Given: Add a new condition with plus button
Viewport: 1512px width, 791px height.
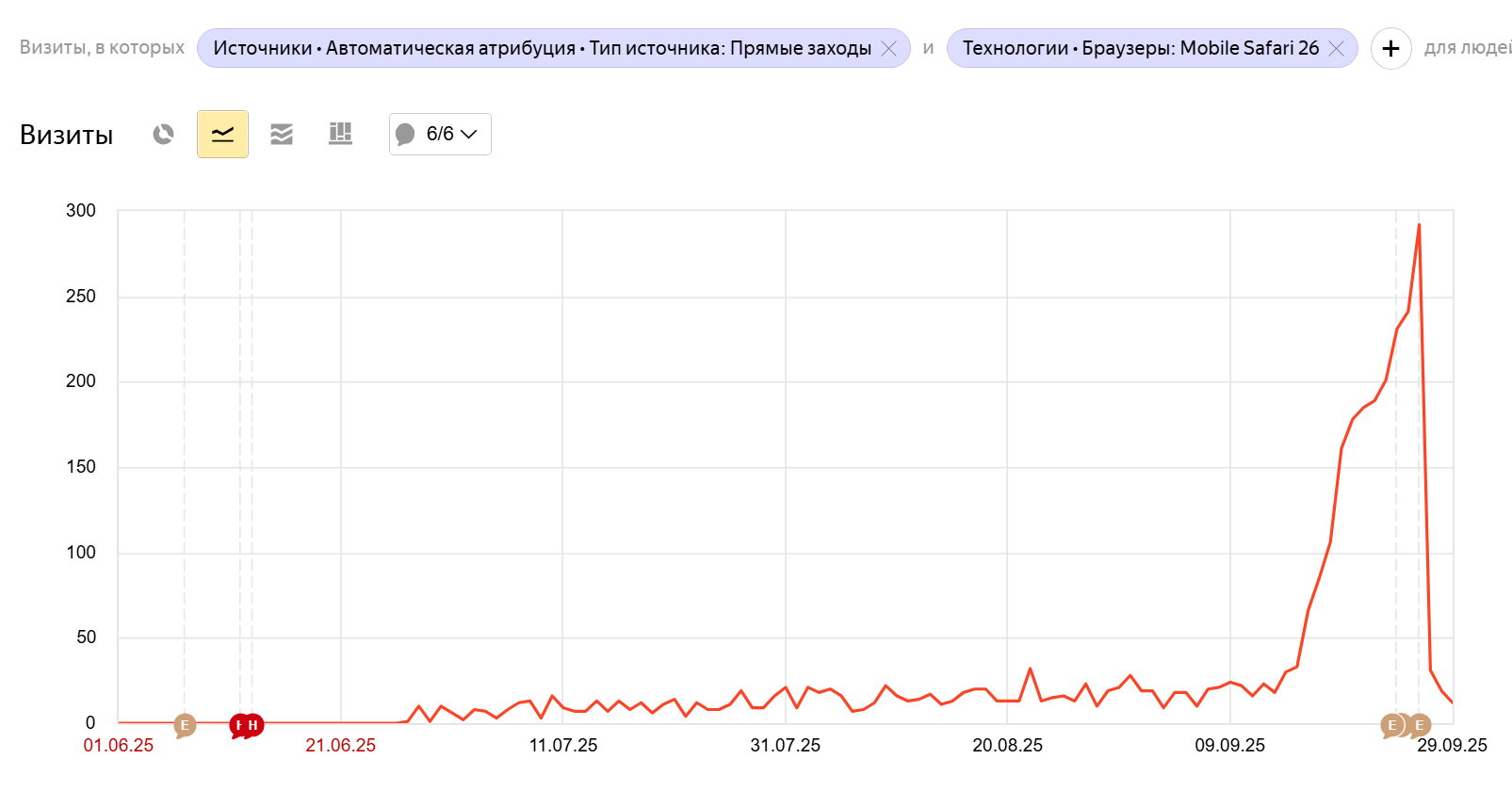Looking at the screenshot, I should pyautogui.click(x=1390, y=49).
